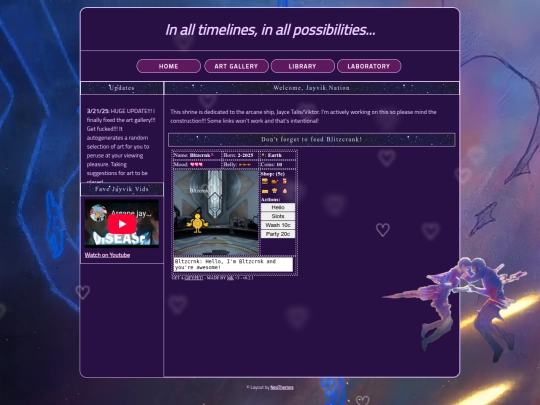Play the embedded YouTube video
Viewport: 540px width, 405px height.
pos(122,224)
